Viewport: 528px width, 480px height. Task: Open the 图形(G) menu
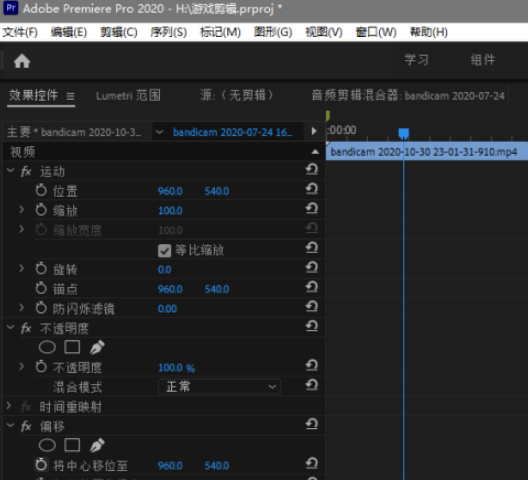273,32
